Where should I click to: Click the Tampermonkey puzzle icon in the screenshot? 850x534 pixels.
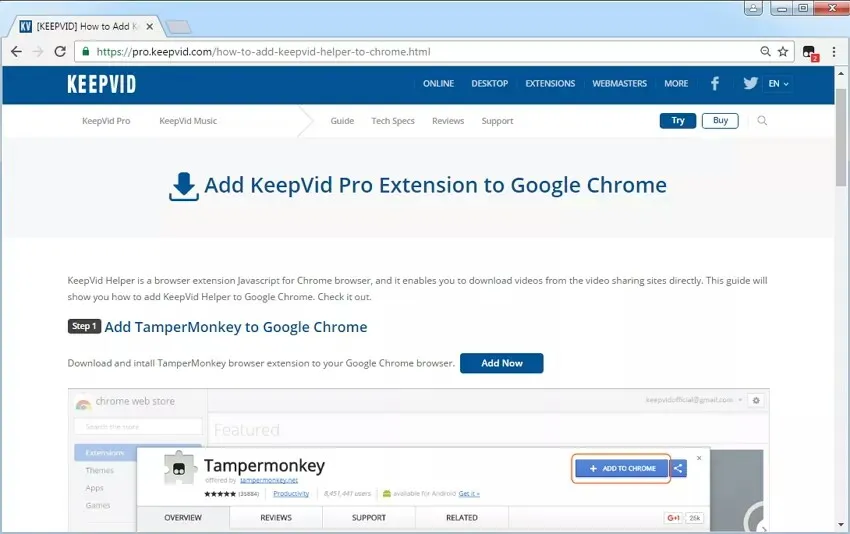click(180, 468)
